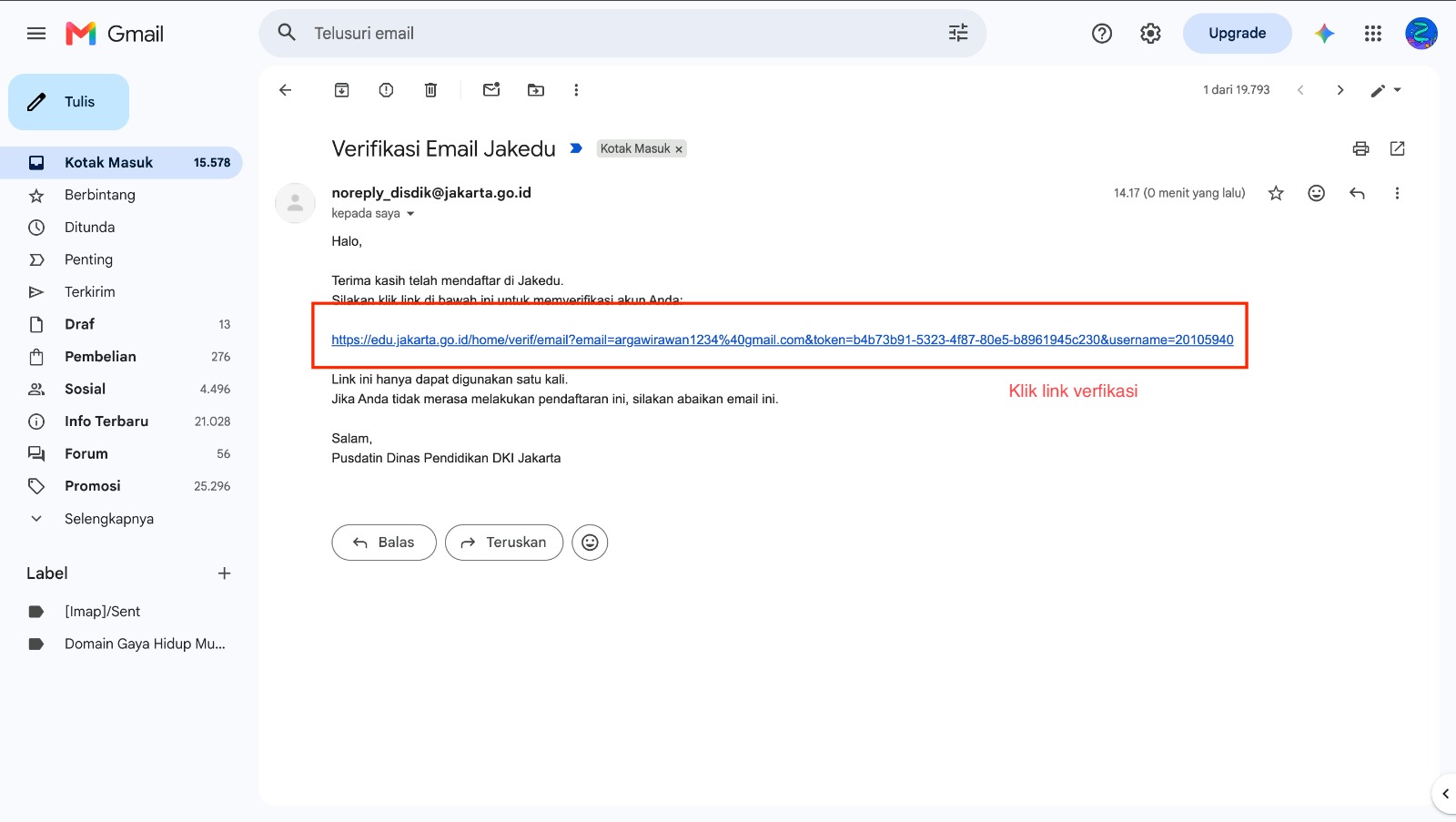
Task: Compose new email with Tulis
Action: [68, 102]
